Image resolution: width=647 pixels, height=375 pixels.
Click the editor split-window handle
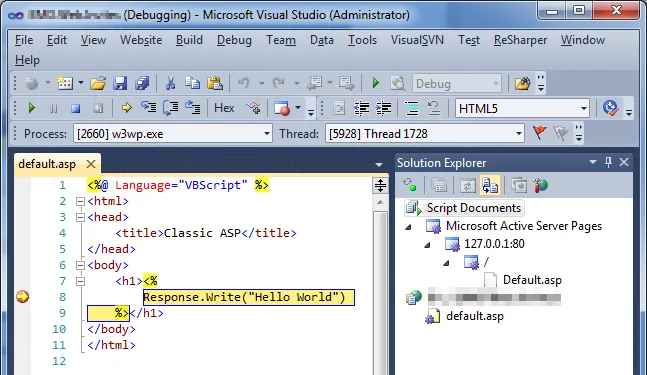(x=380, y=185)
